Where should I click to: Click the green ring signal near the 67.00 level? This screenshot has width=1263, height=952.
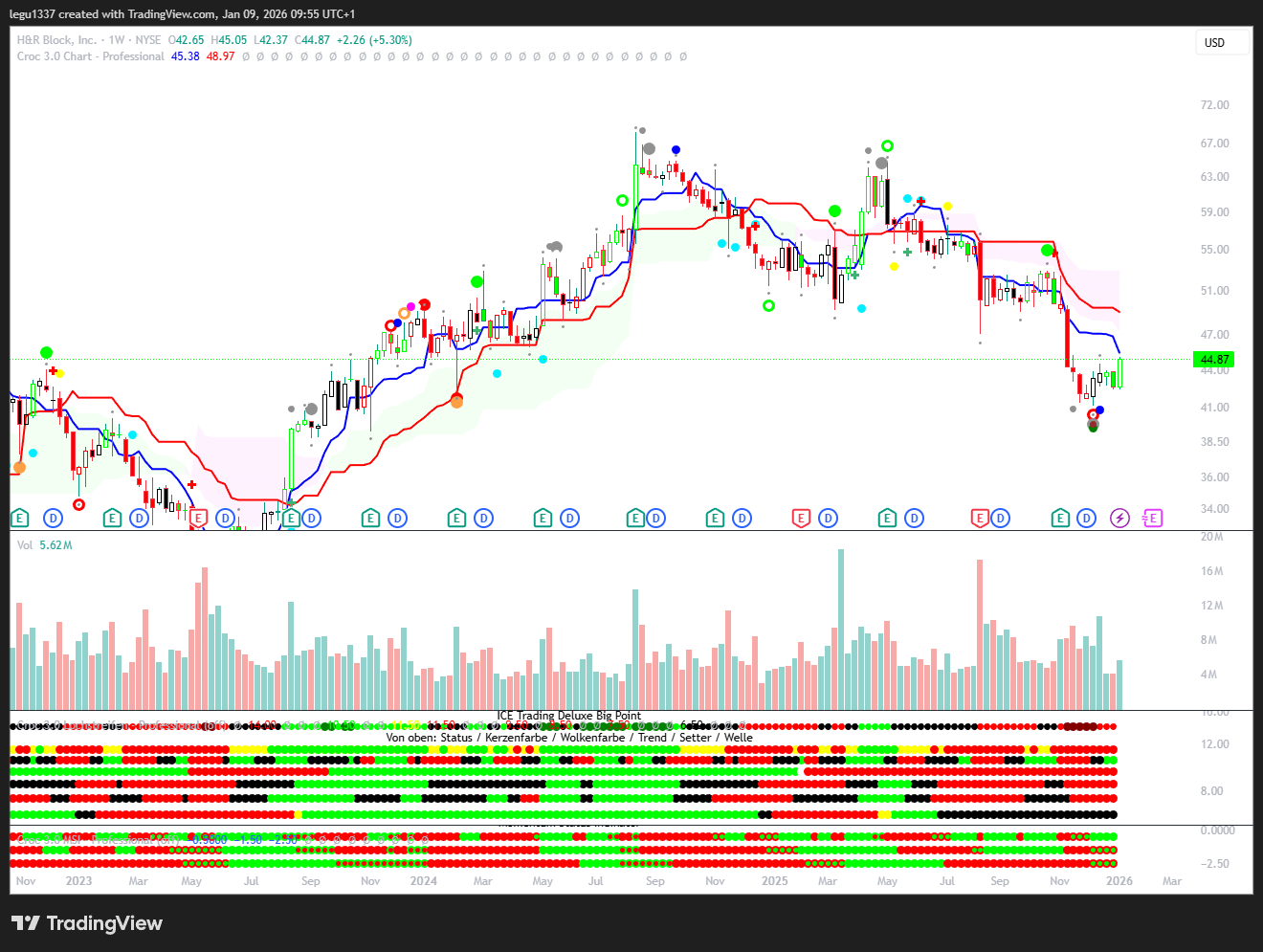click(887, 146)
